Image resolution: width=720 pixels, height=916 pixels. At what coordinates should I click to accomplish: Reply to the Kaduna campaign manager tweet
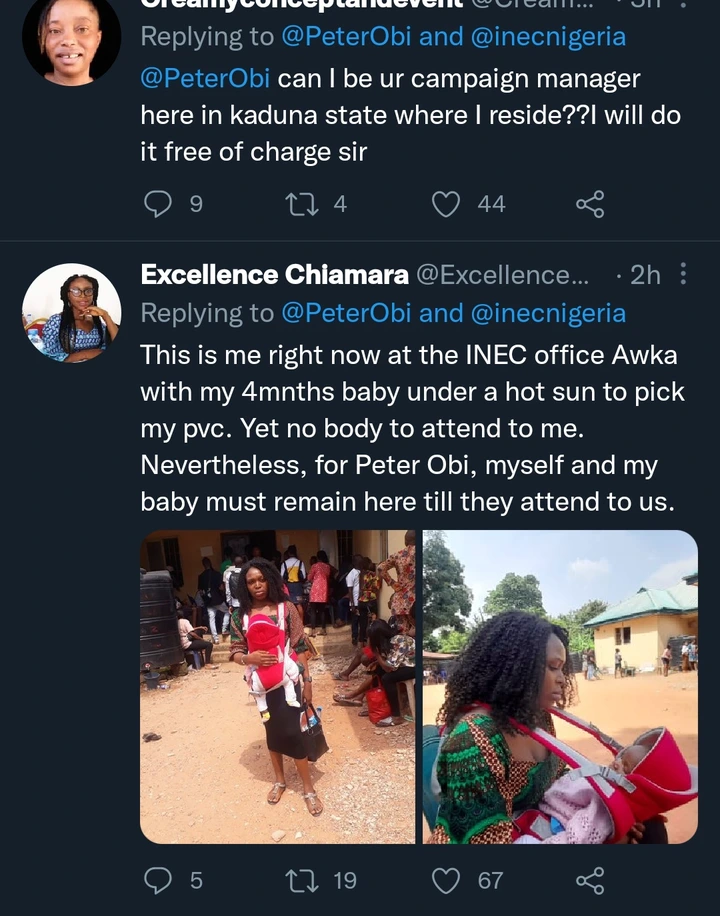159,204
